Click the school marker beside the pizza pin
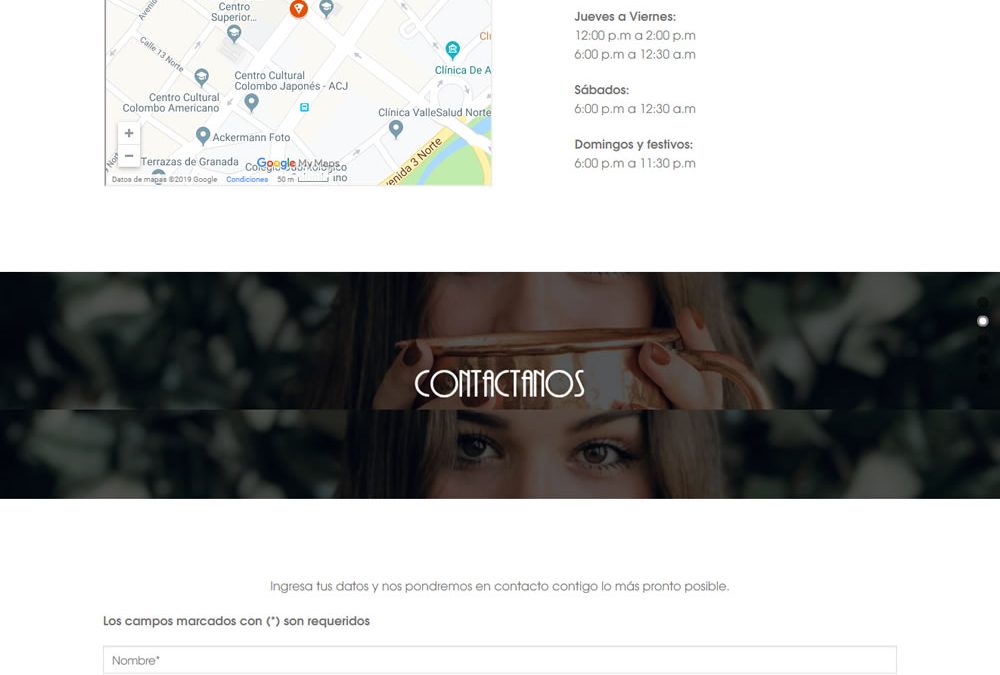Viewport: 1000px width, 675px height. point(327,8)
